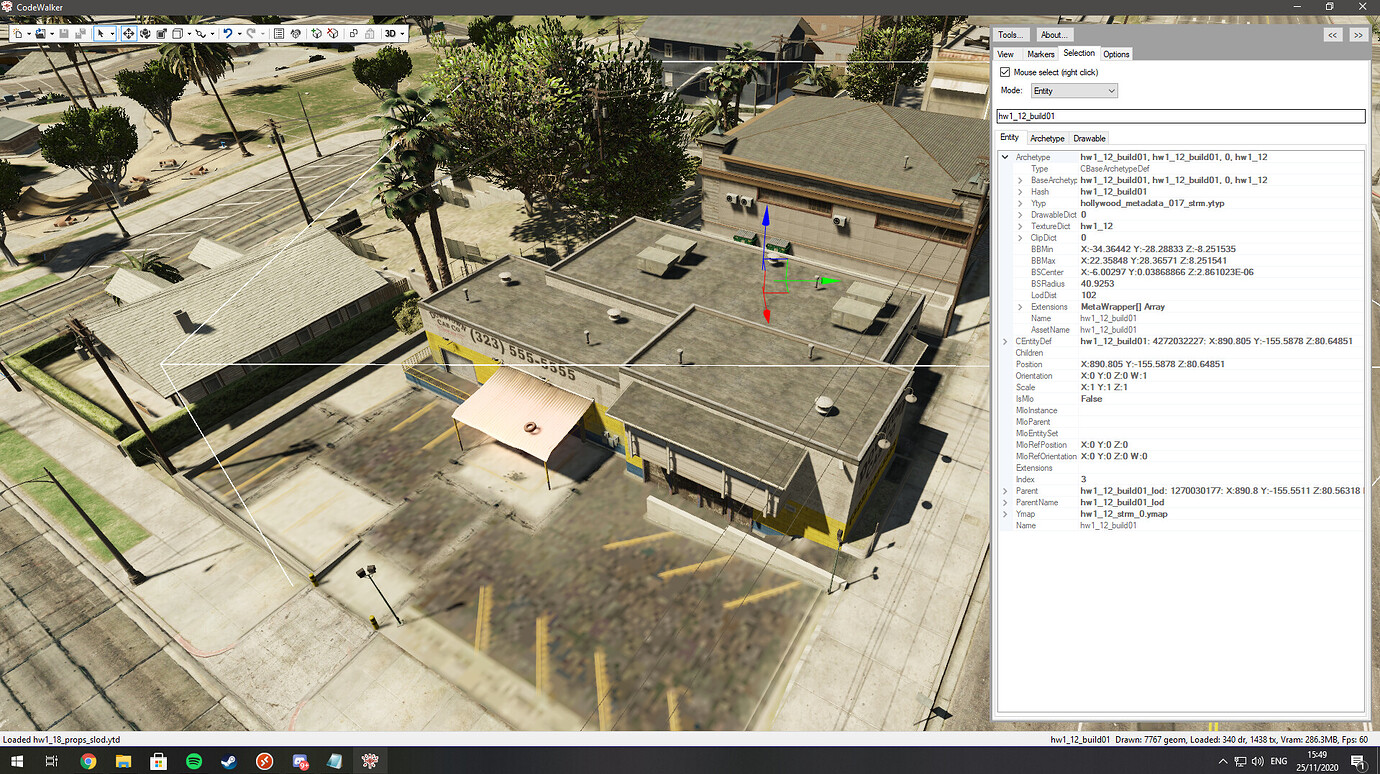Viewport: 1380px width, 774px height.
Task: Click the hw1_12_build01 search input field
Action: tap(1180, 115)
